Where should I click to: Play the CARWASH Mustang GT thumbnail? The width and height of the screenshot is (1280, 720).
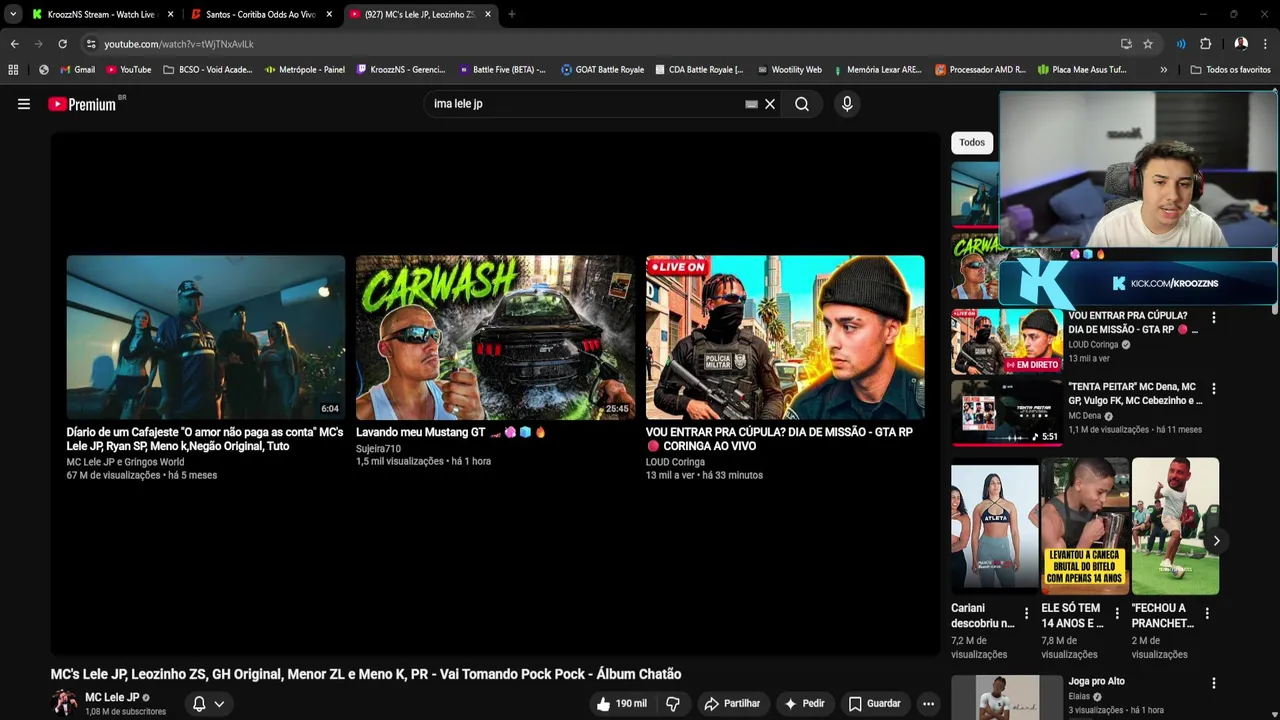click(495, 337)
